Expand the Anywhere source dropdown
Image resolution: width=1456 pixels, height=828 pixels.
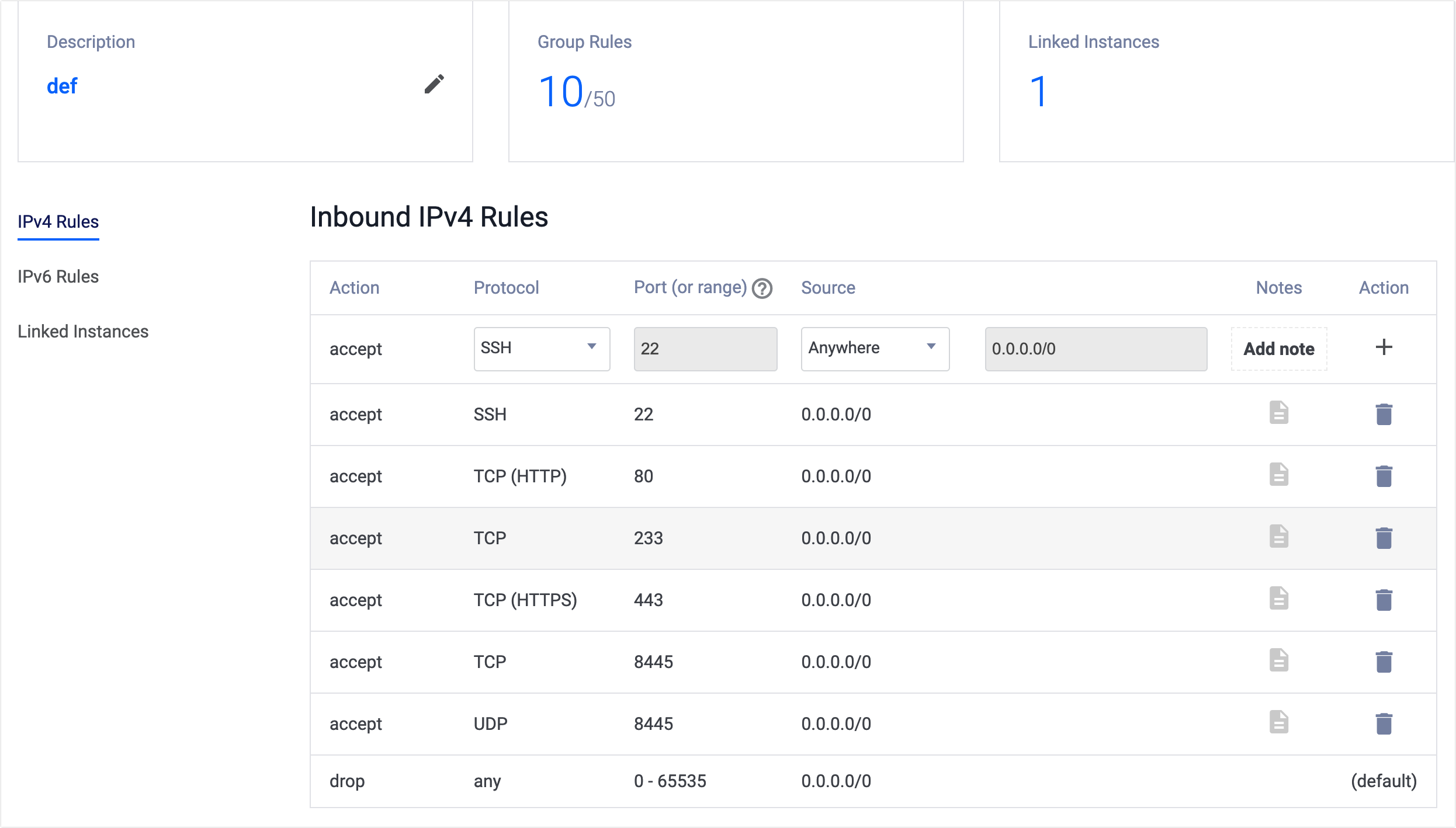pyautogui.click(x=875, y=349)
